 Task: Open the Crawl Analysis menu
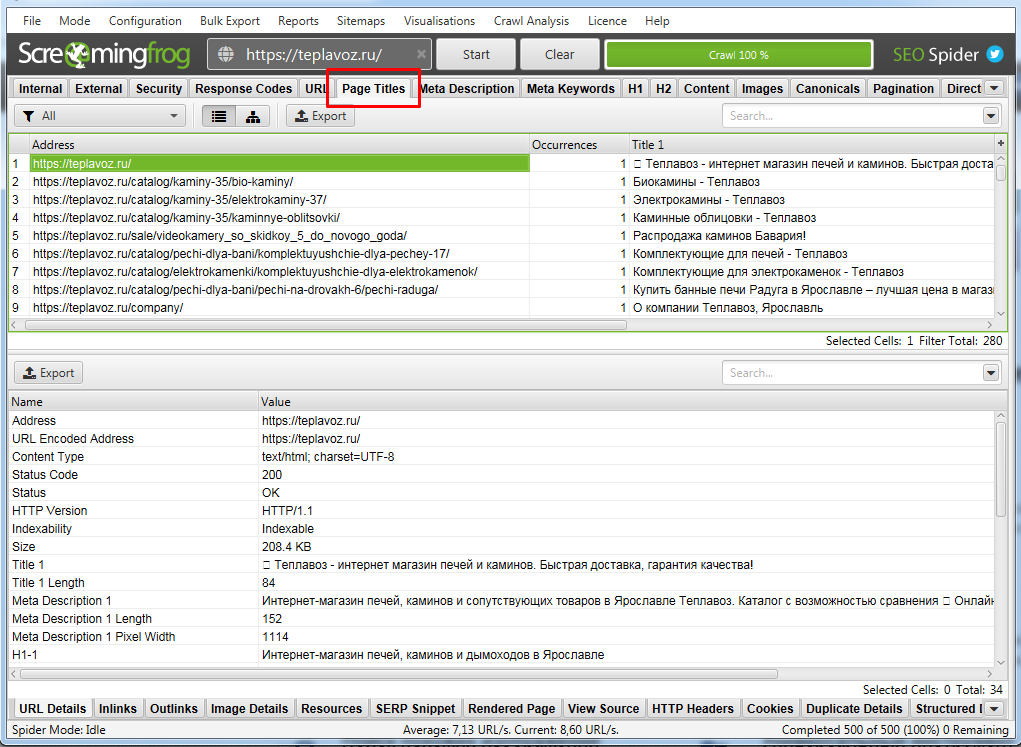coord(531,20)
